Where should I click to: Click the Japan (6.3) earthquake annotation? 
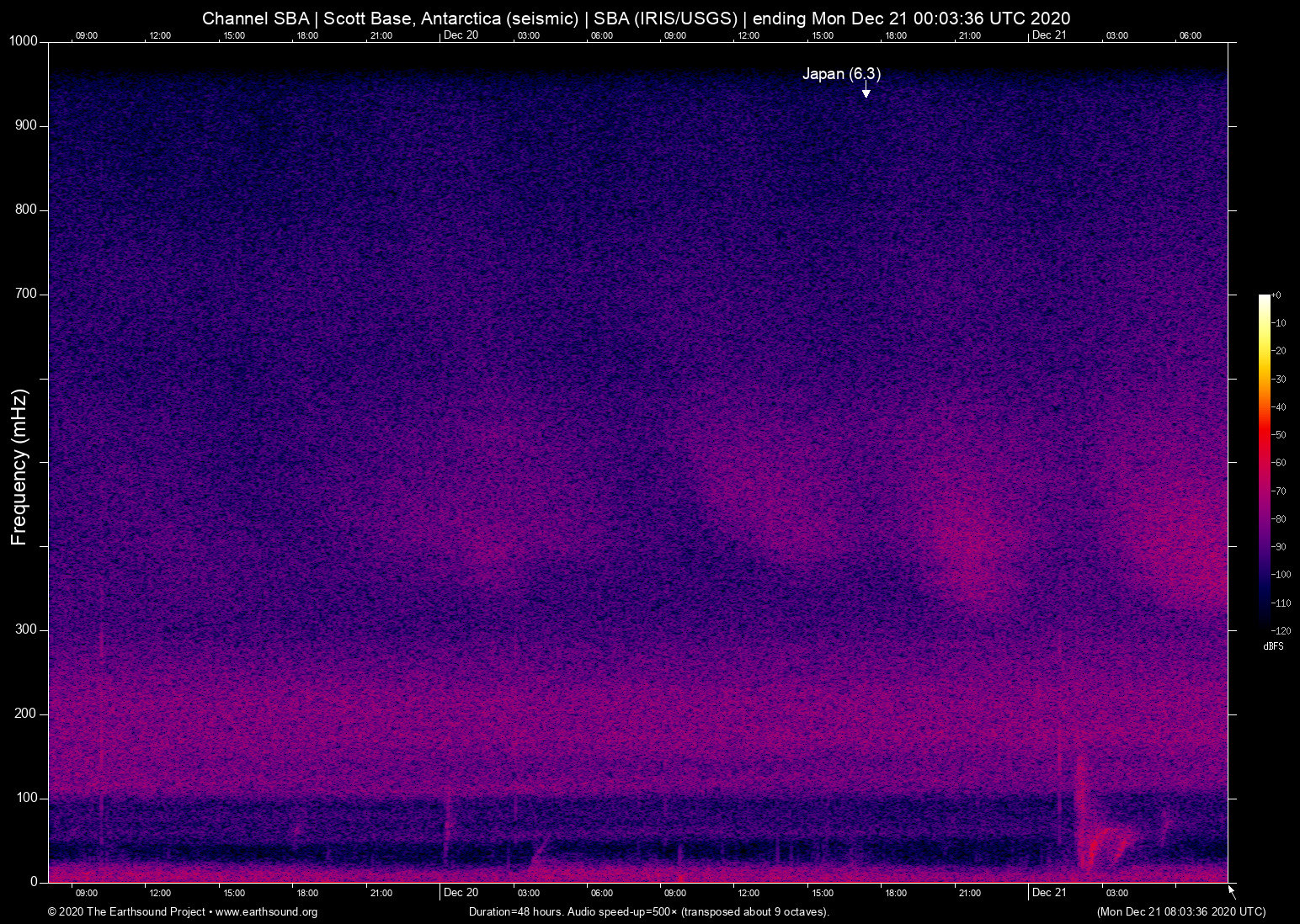click(841, 74)
